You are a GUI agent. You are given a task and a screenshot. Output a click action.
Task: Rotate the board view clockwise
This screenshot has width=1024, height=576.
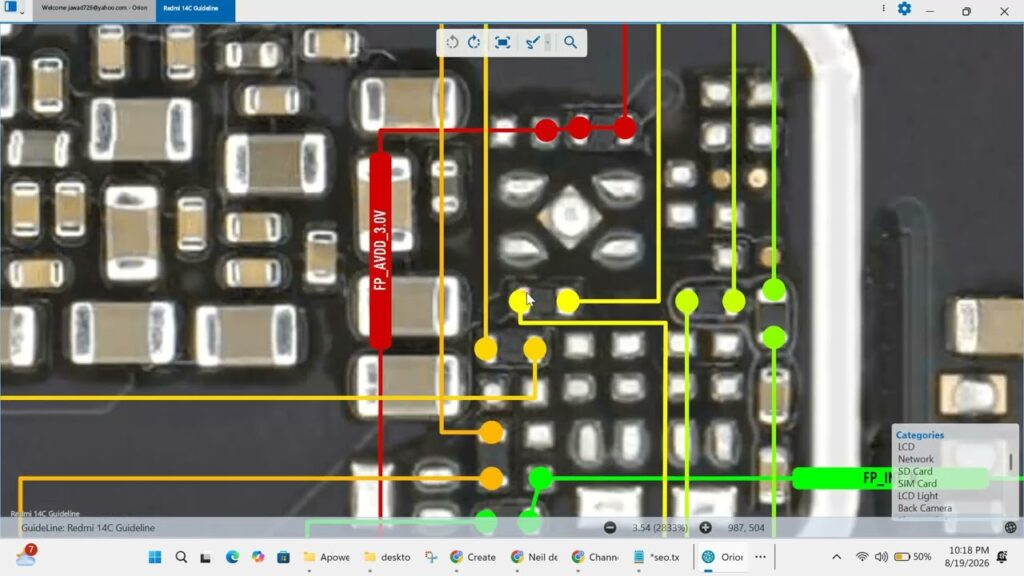(x=474, y=42)
